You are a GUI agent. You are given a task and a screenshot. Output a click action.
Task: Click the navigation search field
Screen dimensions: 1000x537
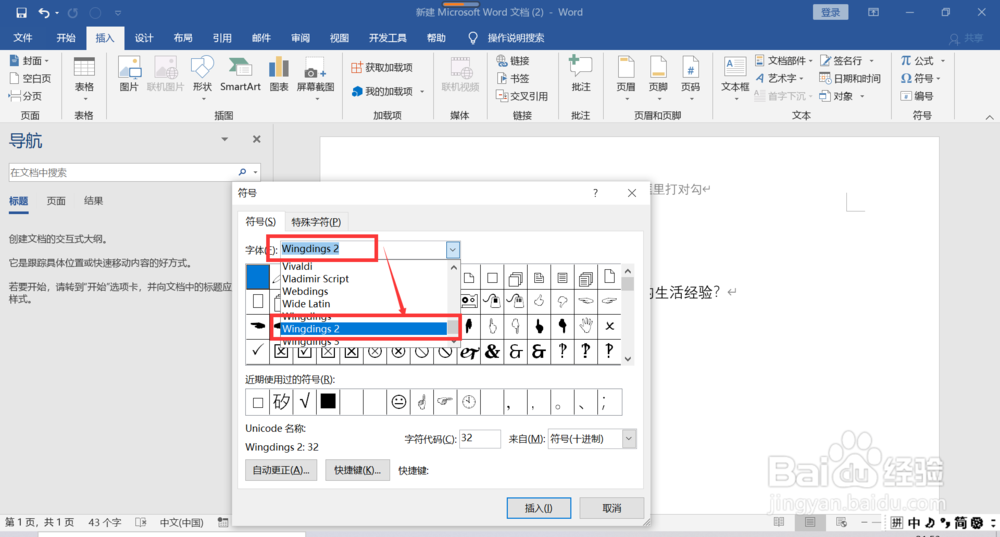click(122, 172)
